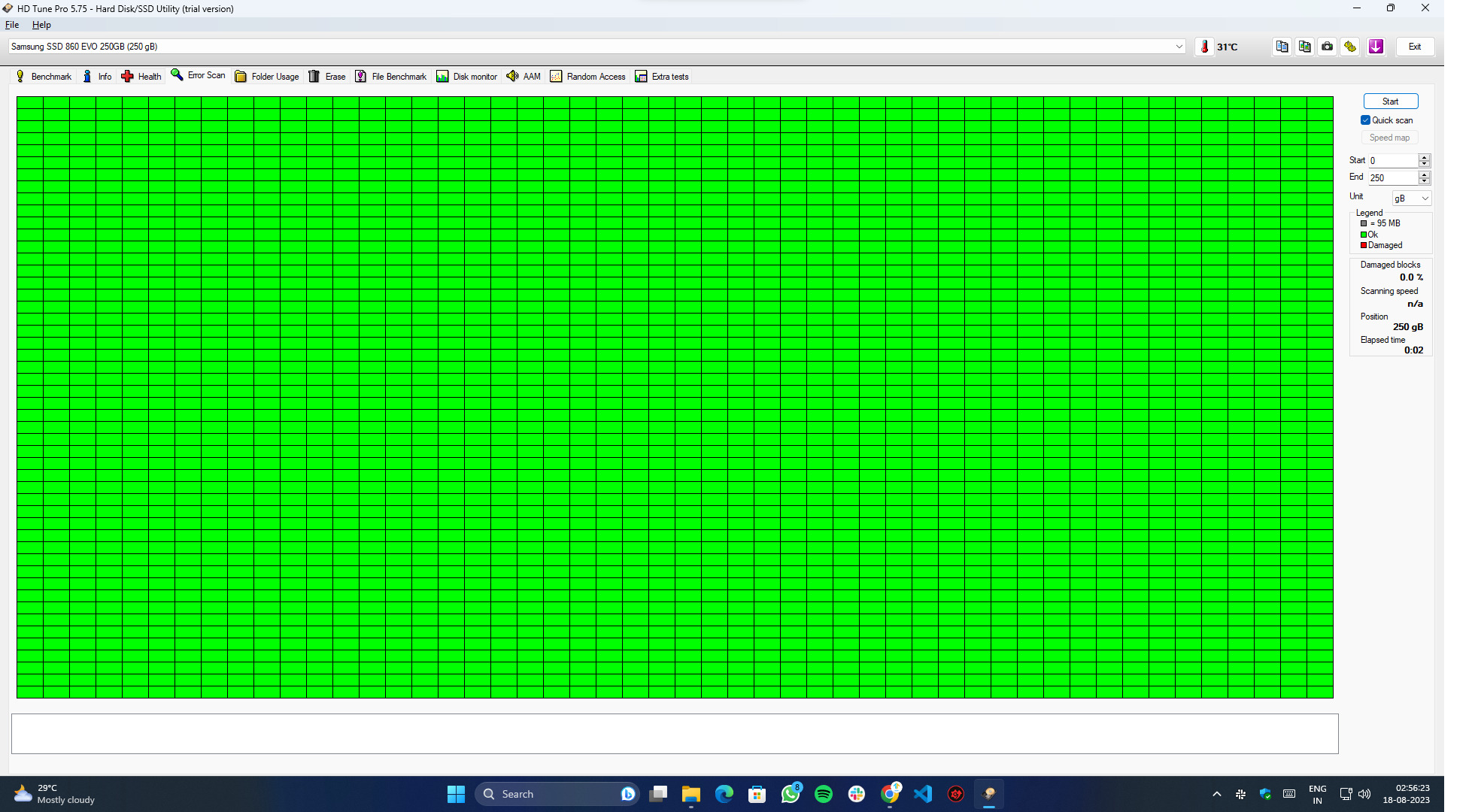Click the purple download arrow icon
The image size is (1475, 812).
pyautogui.click(x=1376, y=47)
